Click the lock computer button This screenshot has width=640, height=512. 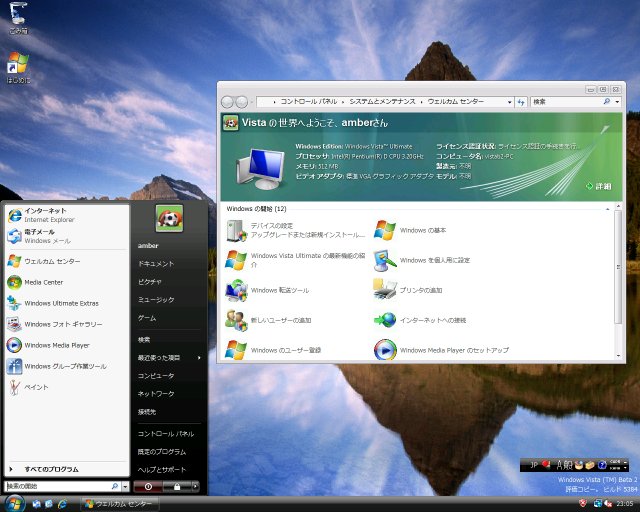(177, 486)
